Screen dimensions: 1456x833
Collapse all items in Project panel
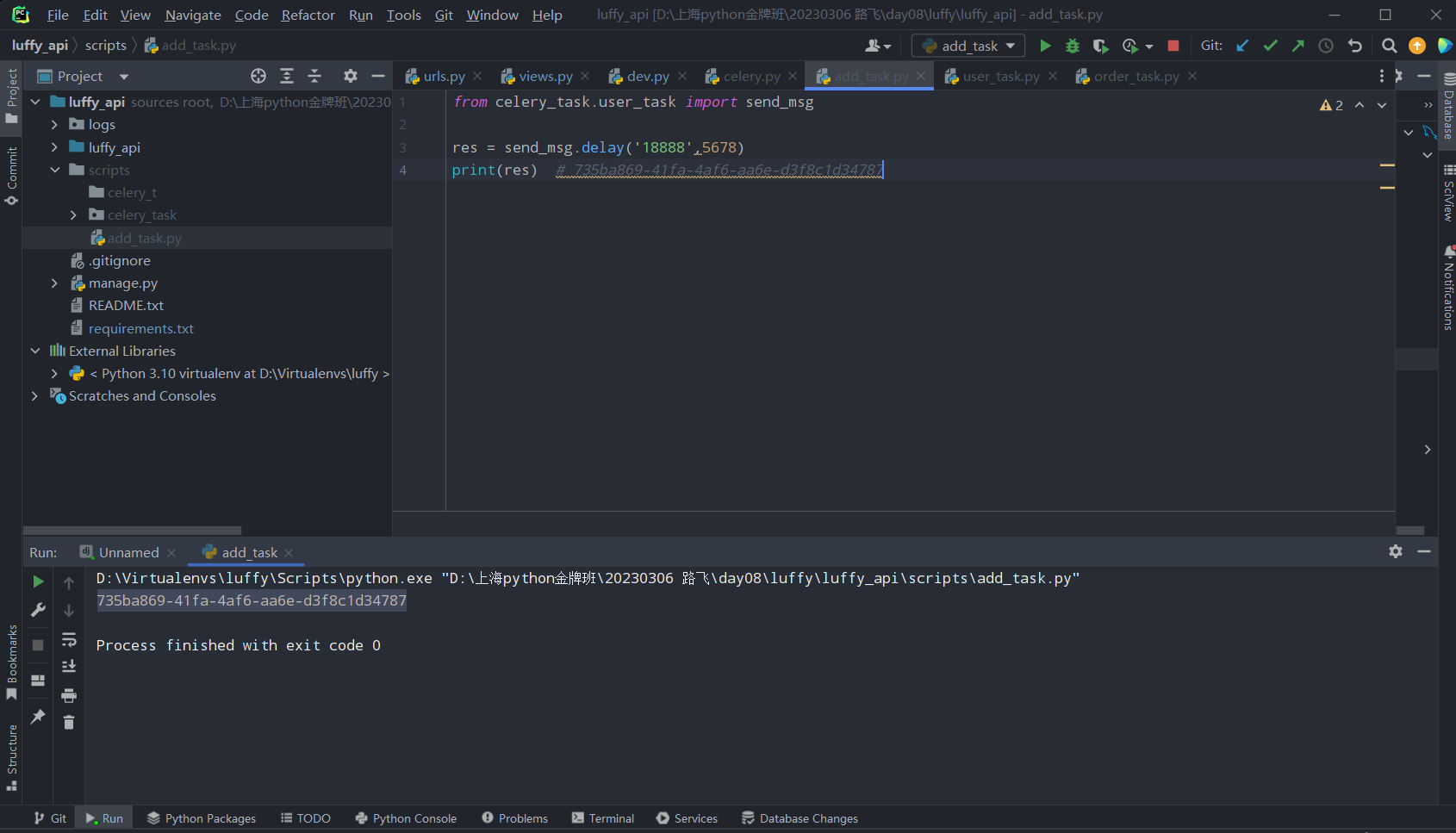[x=314, y=76]
